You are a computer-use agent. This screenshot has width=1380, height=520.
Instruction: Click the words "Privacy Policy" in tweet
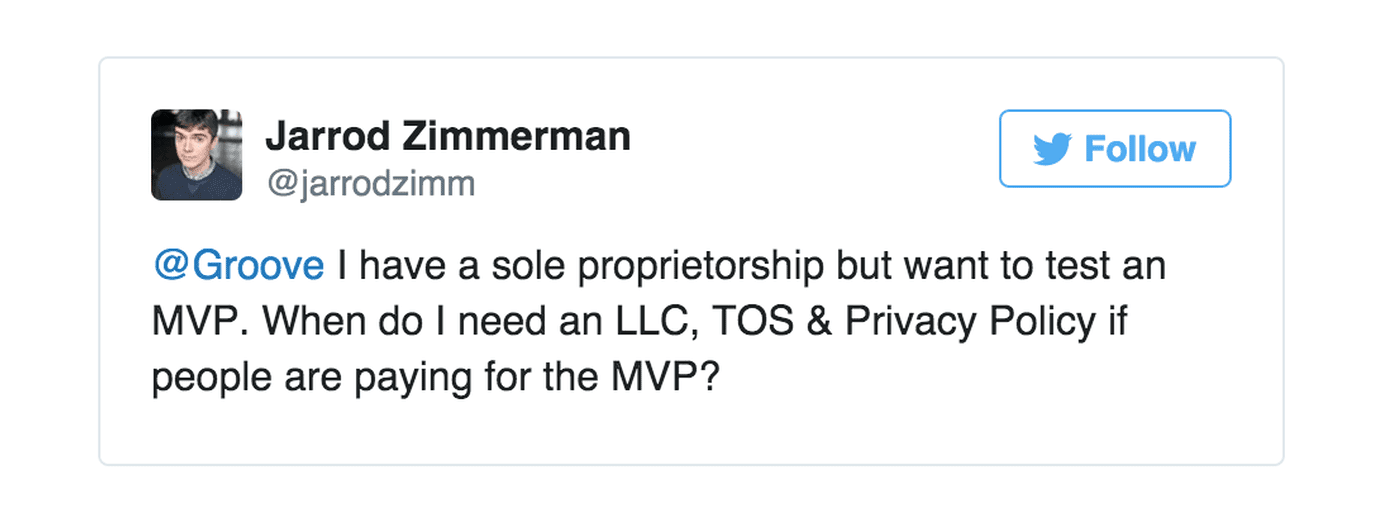coord(970,322)
